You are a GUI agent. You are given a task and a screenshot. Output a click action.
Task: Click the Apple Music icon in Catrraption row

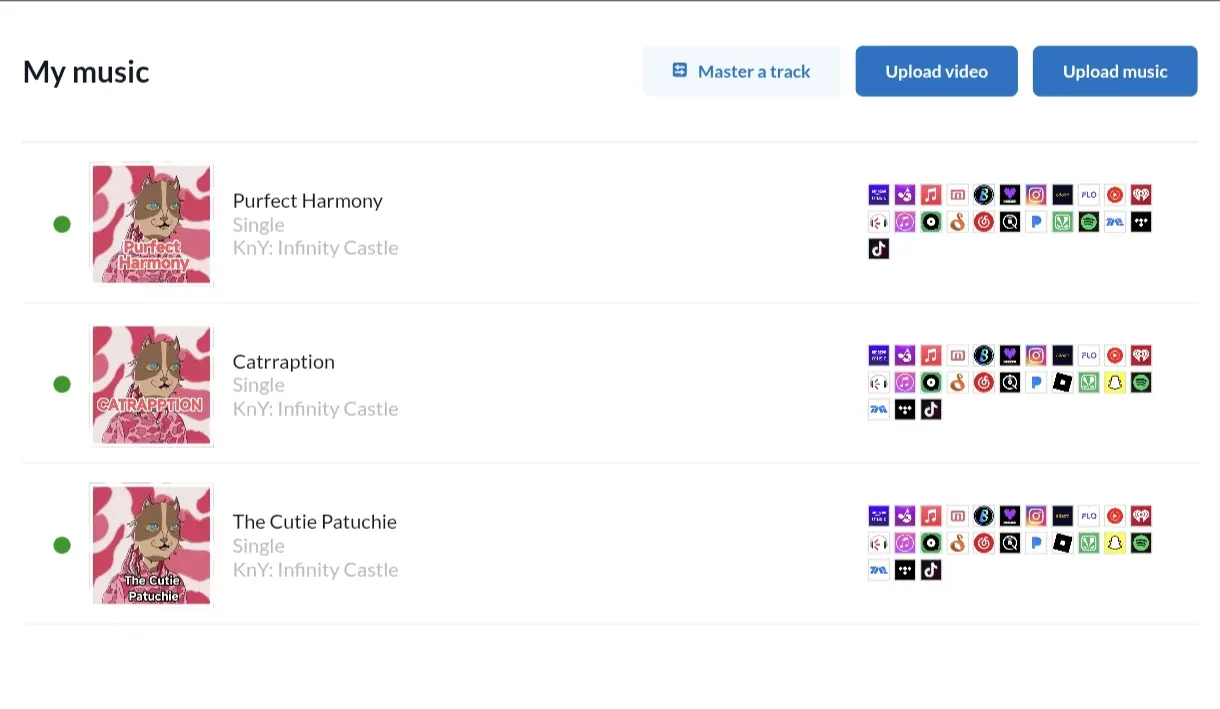coord(931,355)
